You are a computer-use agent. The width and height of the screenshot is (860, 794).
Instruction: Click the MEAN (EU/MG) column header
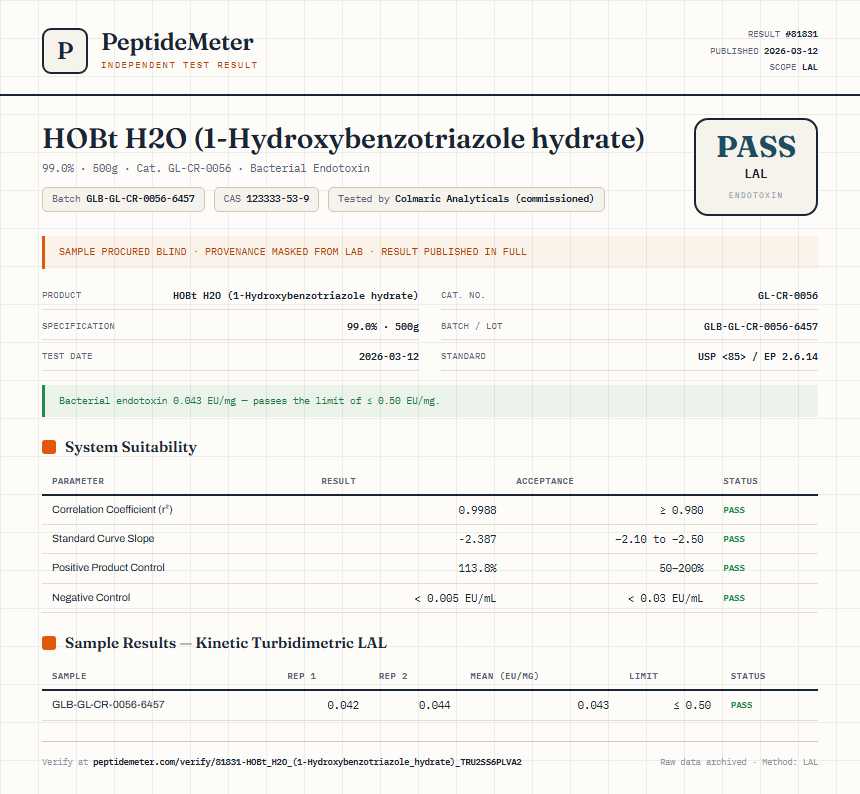505,676
